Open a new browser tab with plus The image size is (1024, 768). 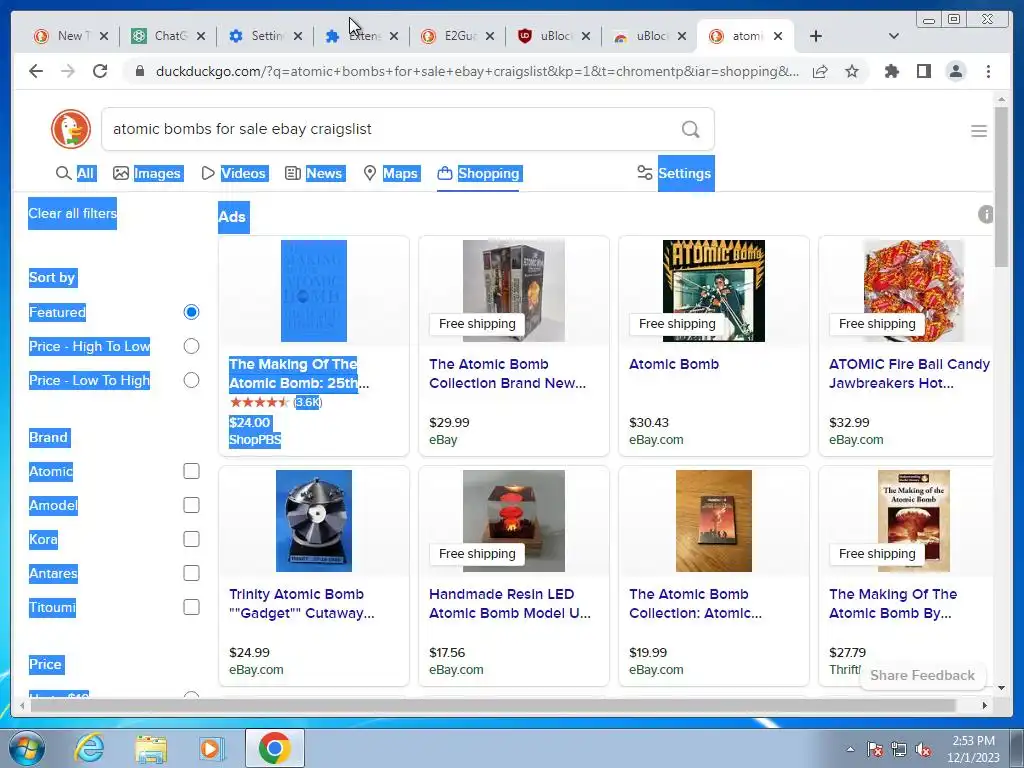(x=815, y=36)
